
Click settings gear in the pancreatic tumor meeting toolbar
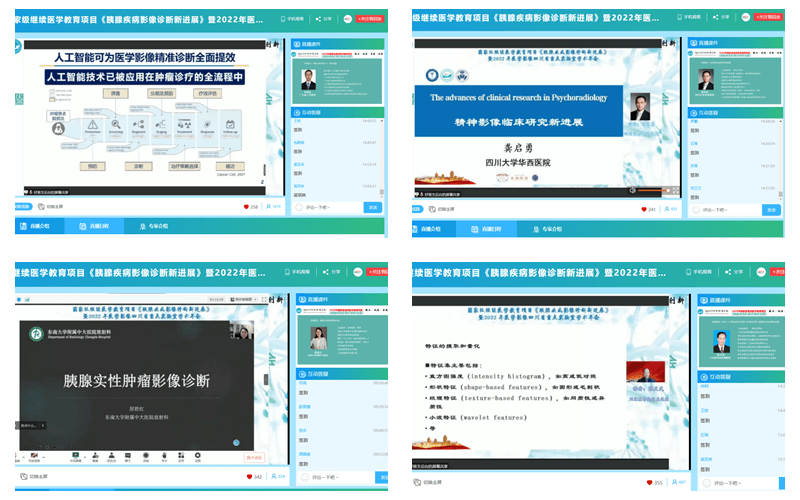tap(197, 456)
